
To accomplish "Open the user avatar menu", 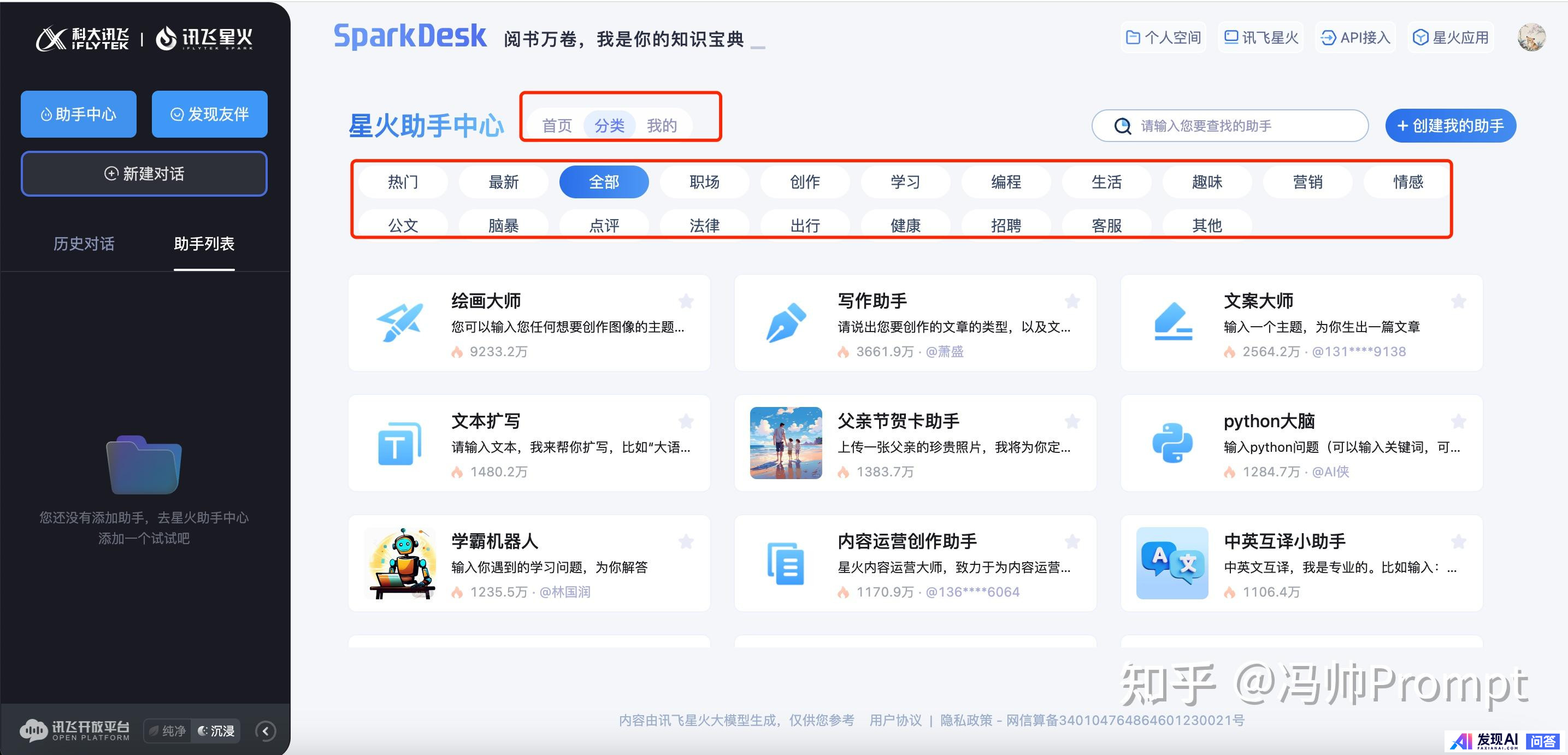I will 1531,38.
